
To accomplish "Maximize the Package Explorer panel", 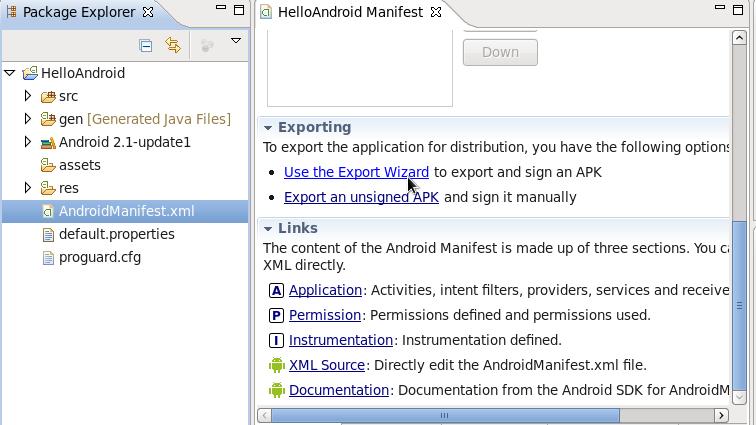I will pyautogui.click(x=239, y=10).
